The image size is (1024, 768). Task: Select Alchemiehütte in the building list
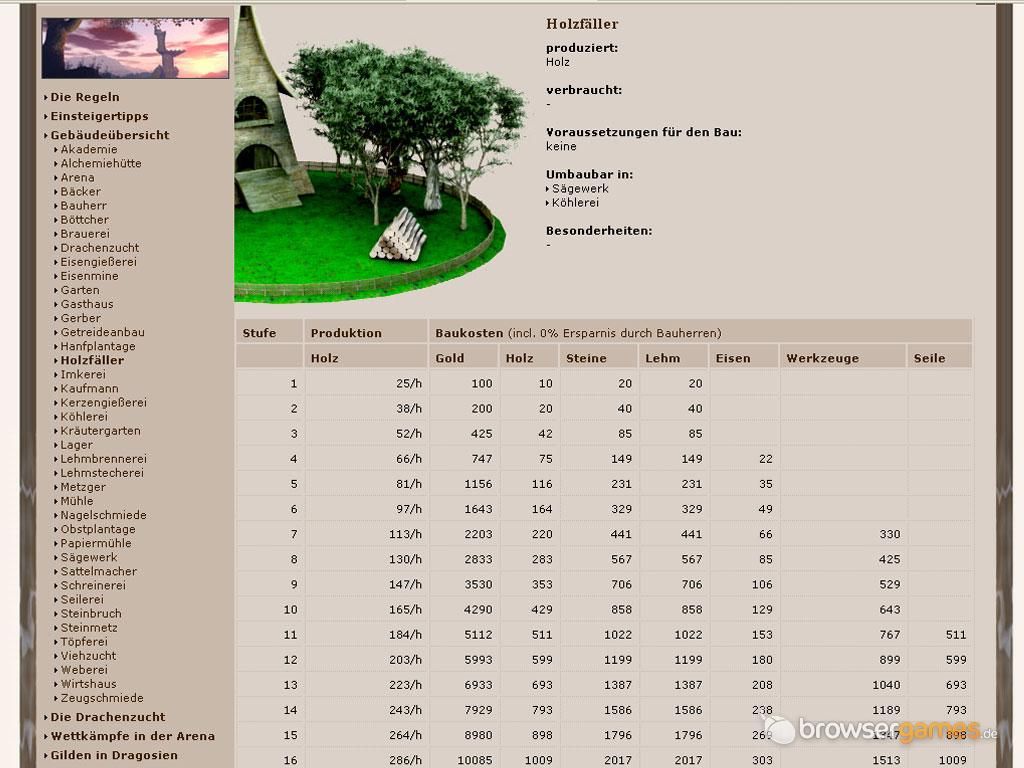click(101, 163)
